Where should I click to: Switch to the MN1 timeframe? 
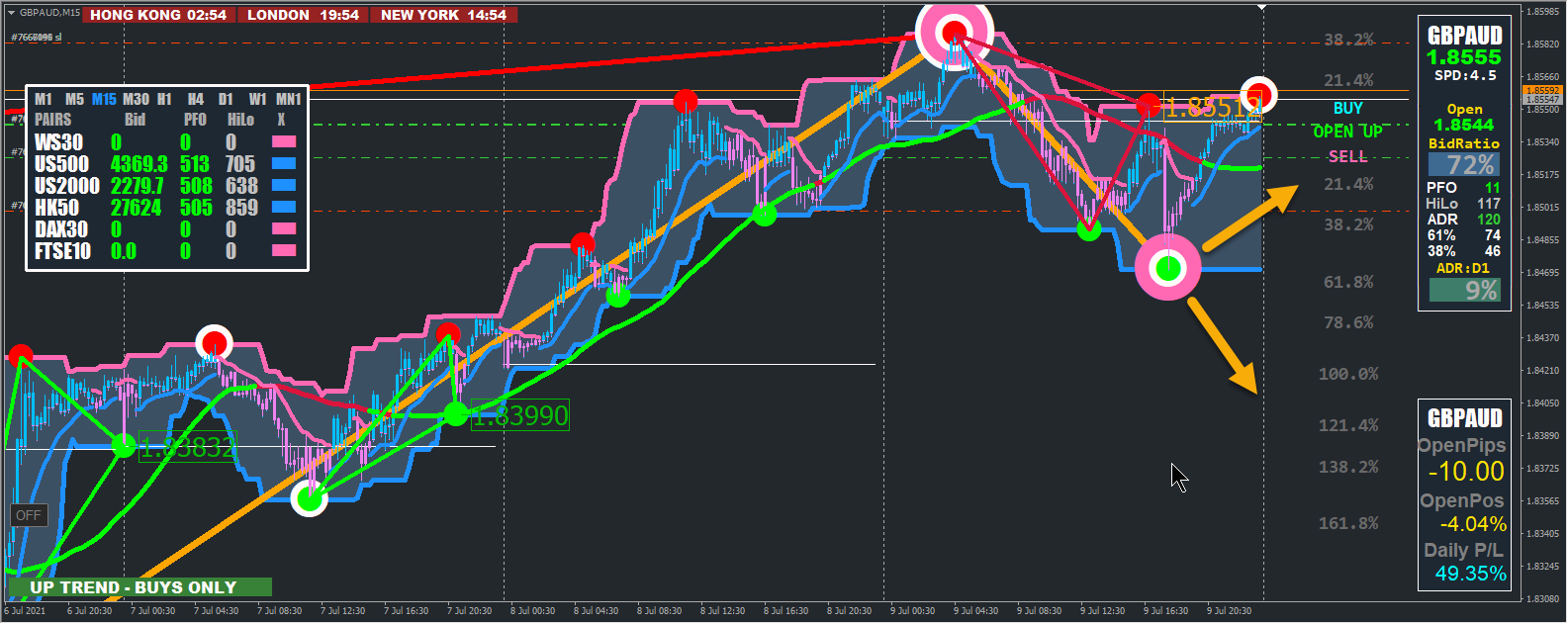[x=288, y=99]
